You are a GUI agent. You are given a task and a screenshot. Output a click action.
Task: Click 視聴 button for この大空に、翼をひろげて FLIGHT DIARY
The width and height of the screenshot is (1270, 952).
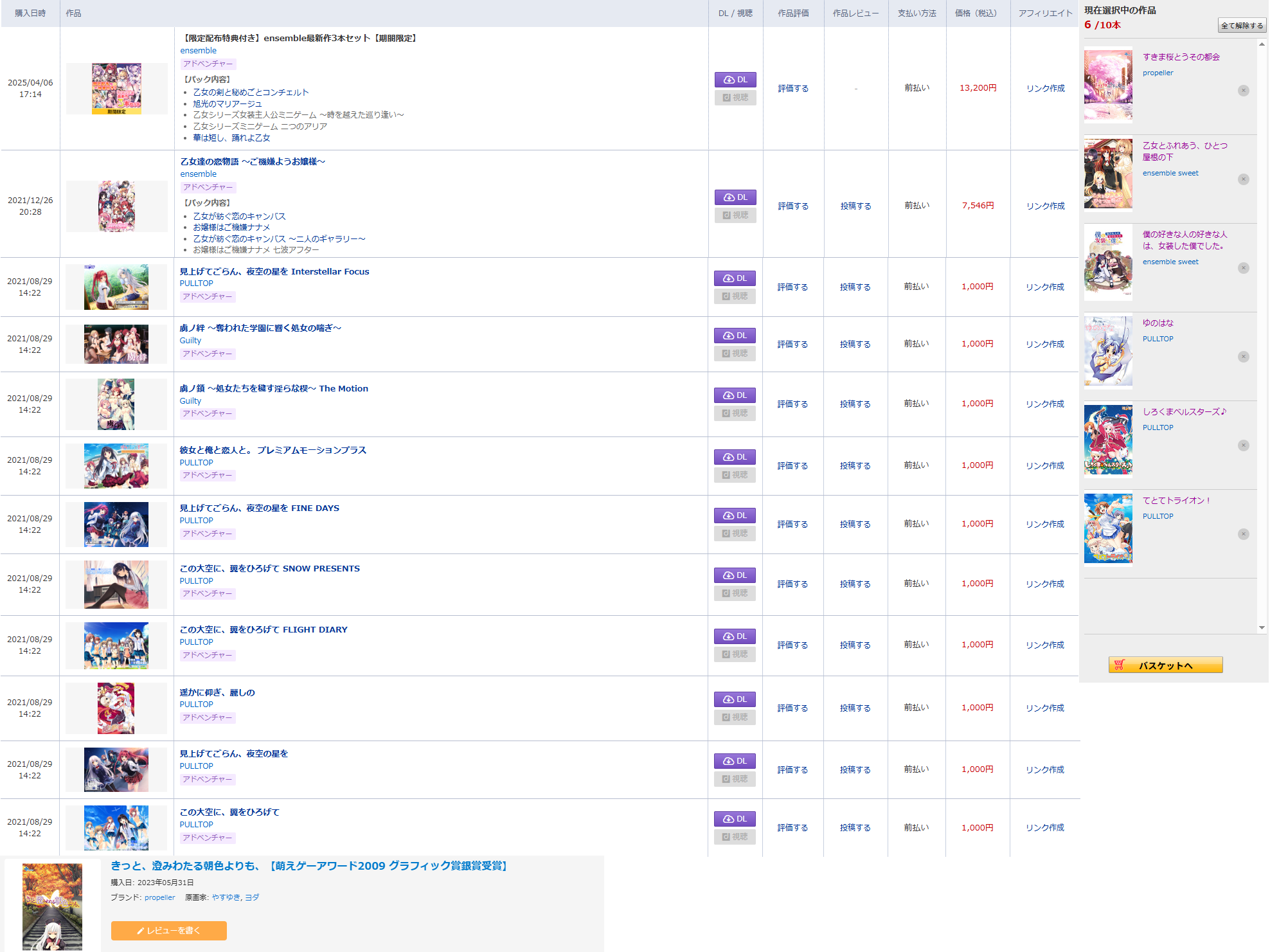[x=734, y=654]
